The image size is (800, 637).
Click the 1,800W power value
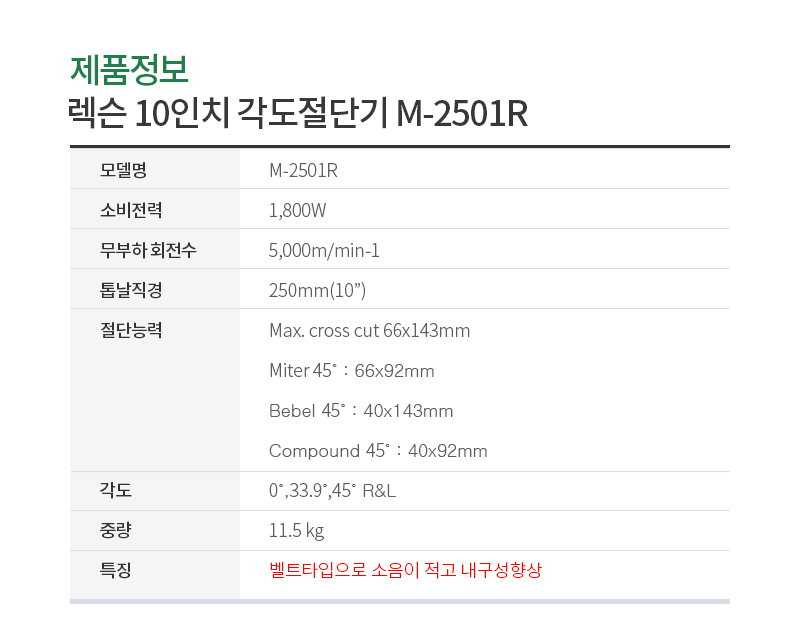tap(297, 210)
